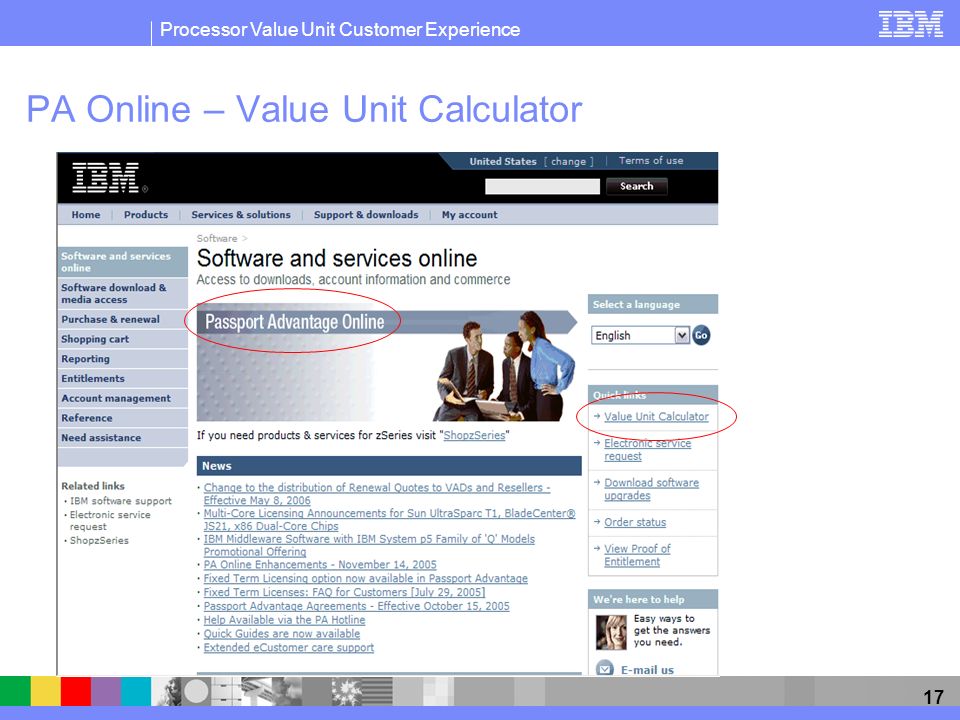The height and width of the screenshot is (720, 960).
Task: Open Help Available via the PA Hotline link
Action: [x=284, y=620]
